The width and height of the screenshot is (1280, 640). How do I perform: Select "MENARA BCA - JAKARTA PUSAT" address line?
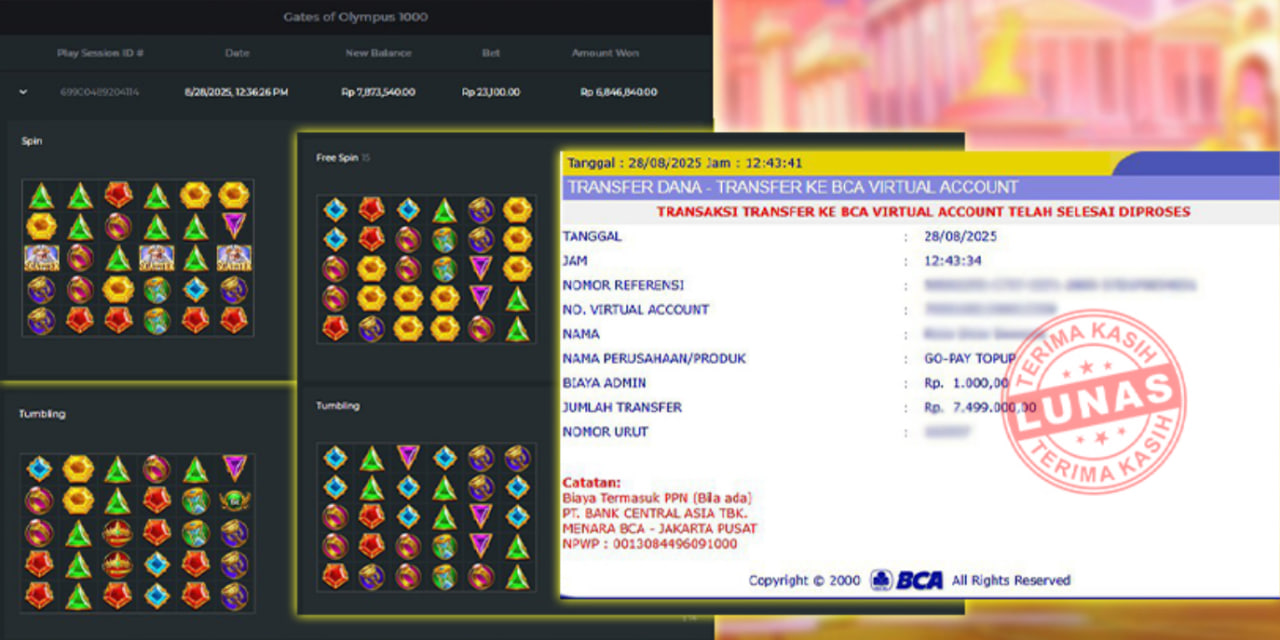(659, 529)
